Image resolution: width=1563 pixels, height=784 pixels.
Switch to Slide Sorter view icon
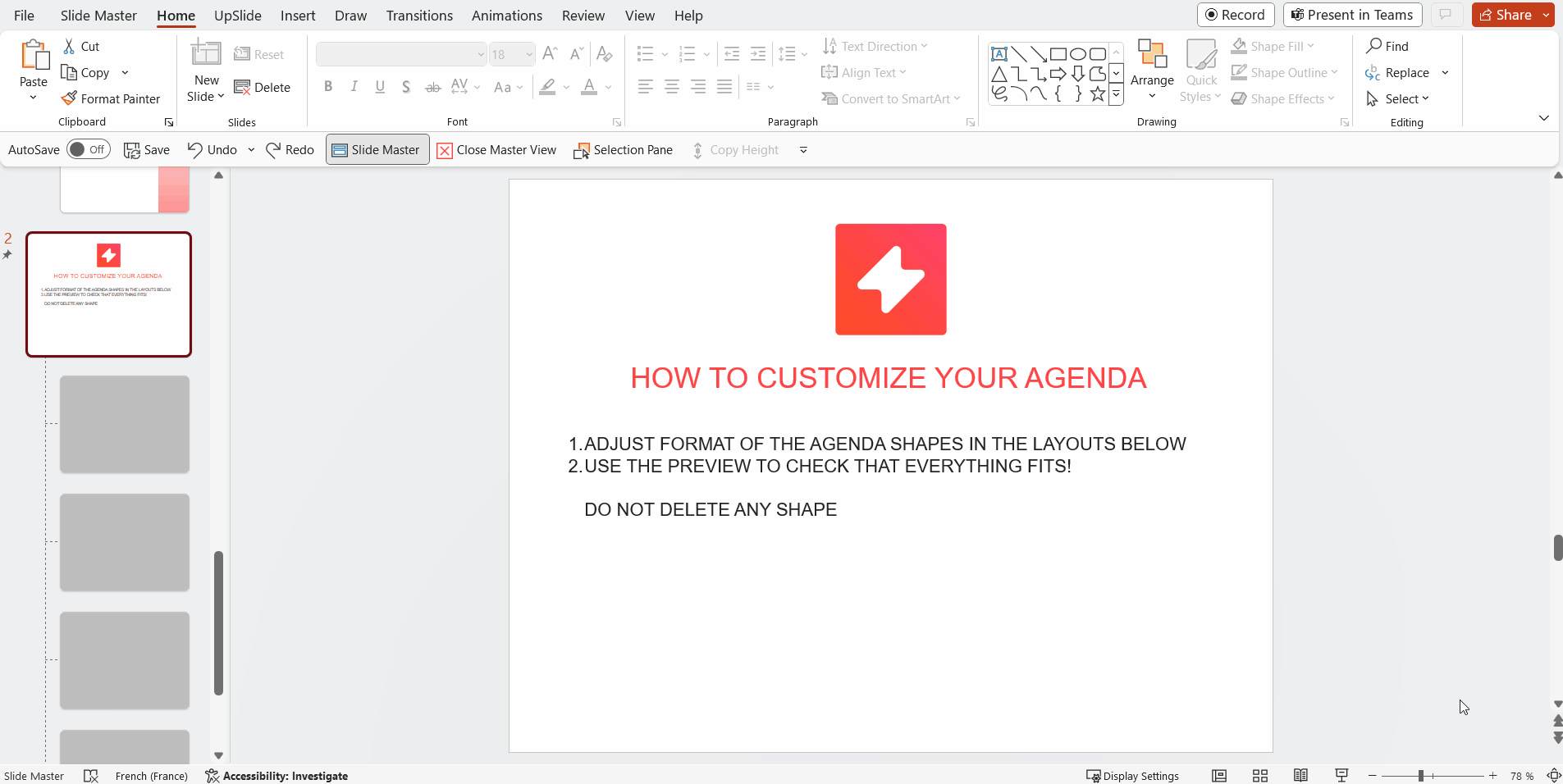1260,776
